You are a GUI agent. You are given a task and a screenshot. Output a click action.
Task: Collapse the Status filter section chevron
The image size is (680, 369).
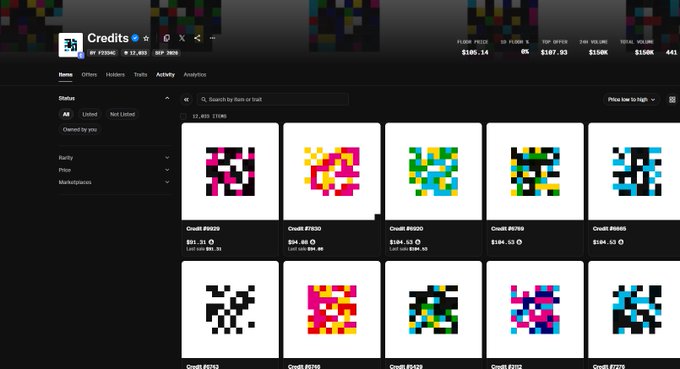(x=167, y=98)
